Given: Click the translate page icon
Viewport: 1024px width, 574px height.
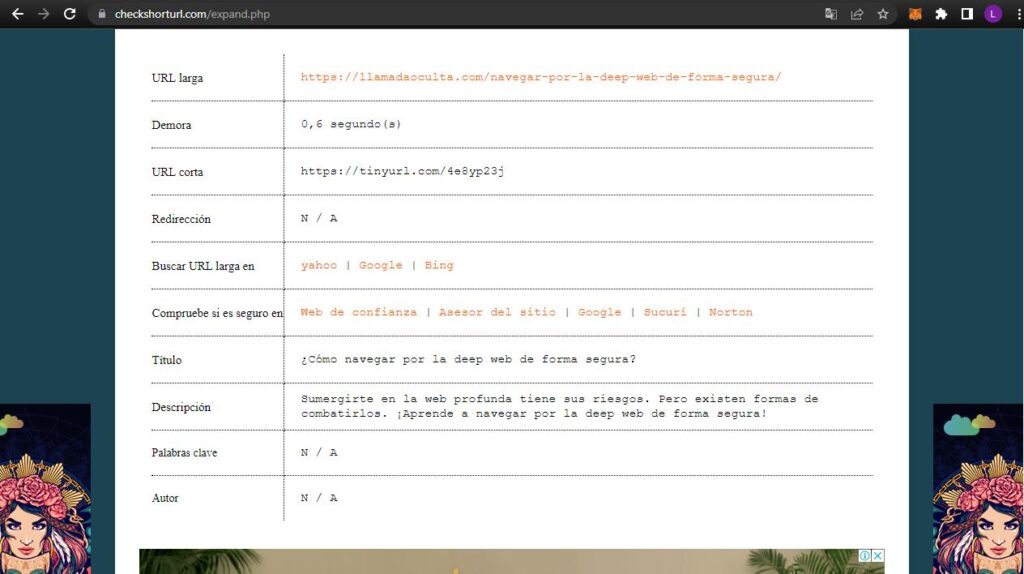Looking at the screenshot, I should (831, 14).
